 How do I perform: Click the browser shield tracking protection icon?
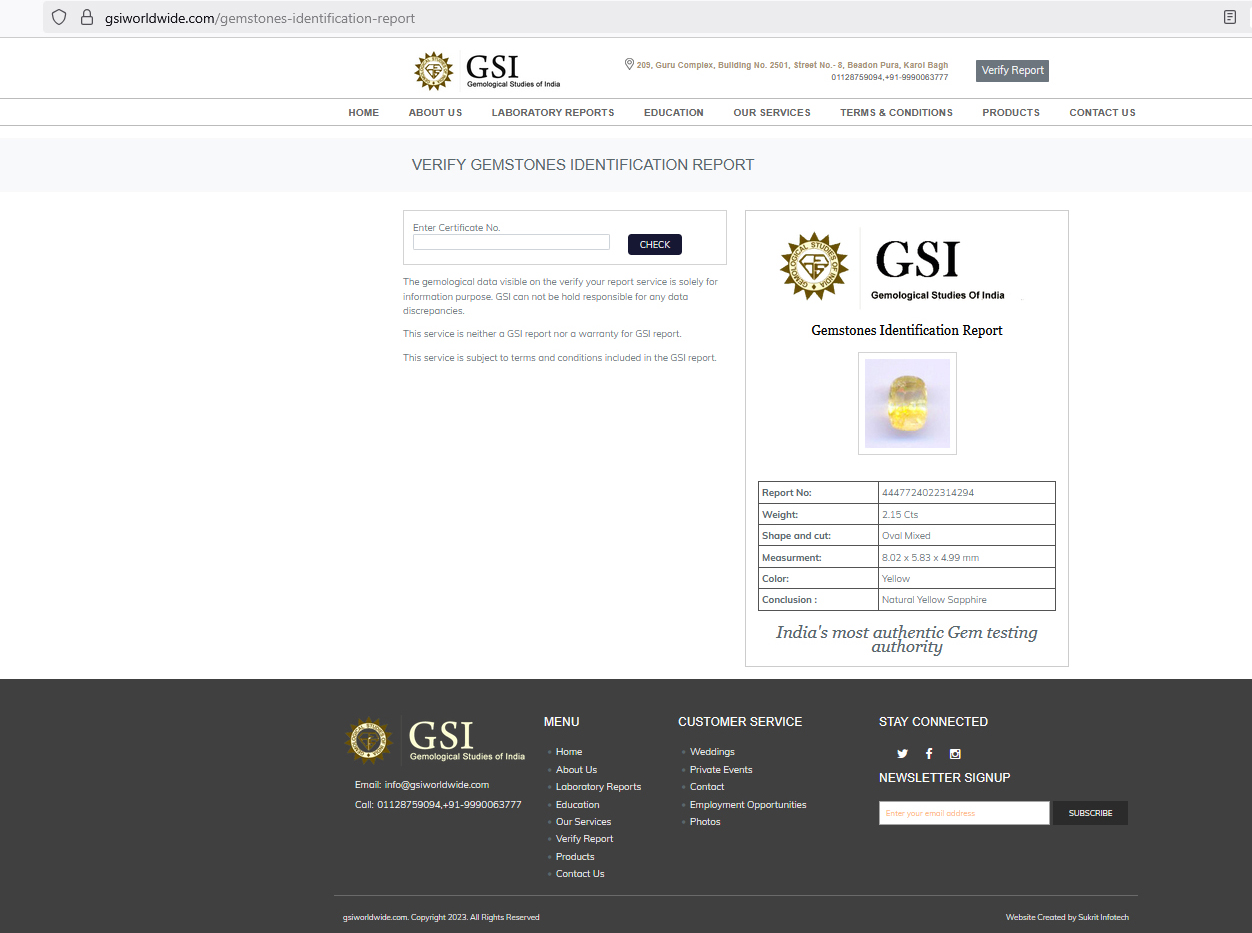[x=59, y=17]
